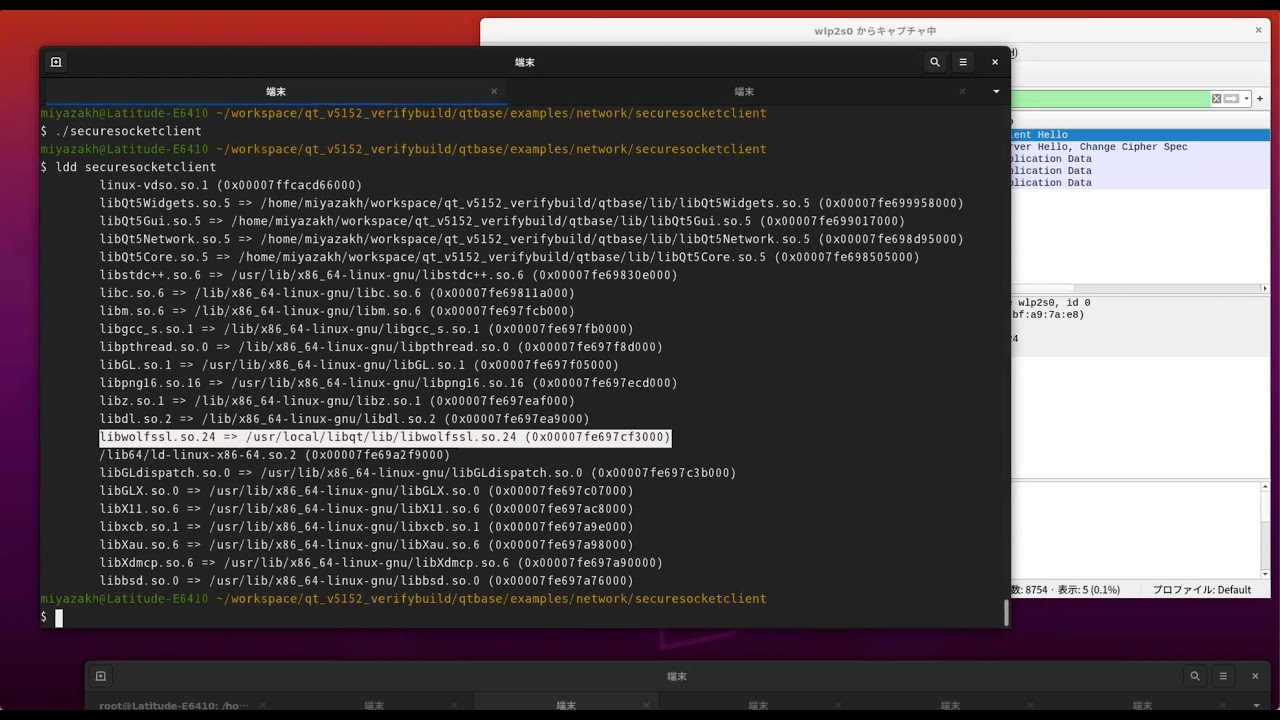Screen dimensions: 1280x720
Task: Select the root@Latitude-E6410 tab in bottom terminal
Action: coord(174,705)
